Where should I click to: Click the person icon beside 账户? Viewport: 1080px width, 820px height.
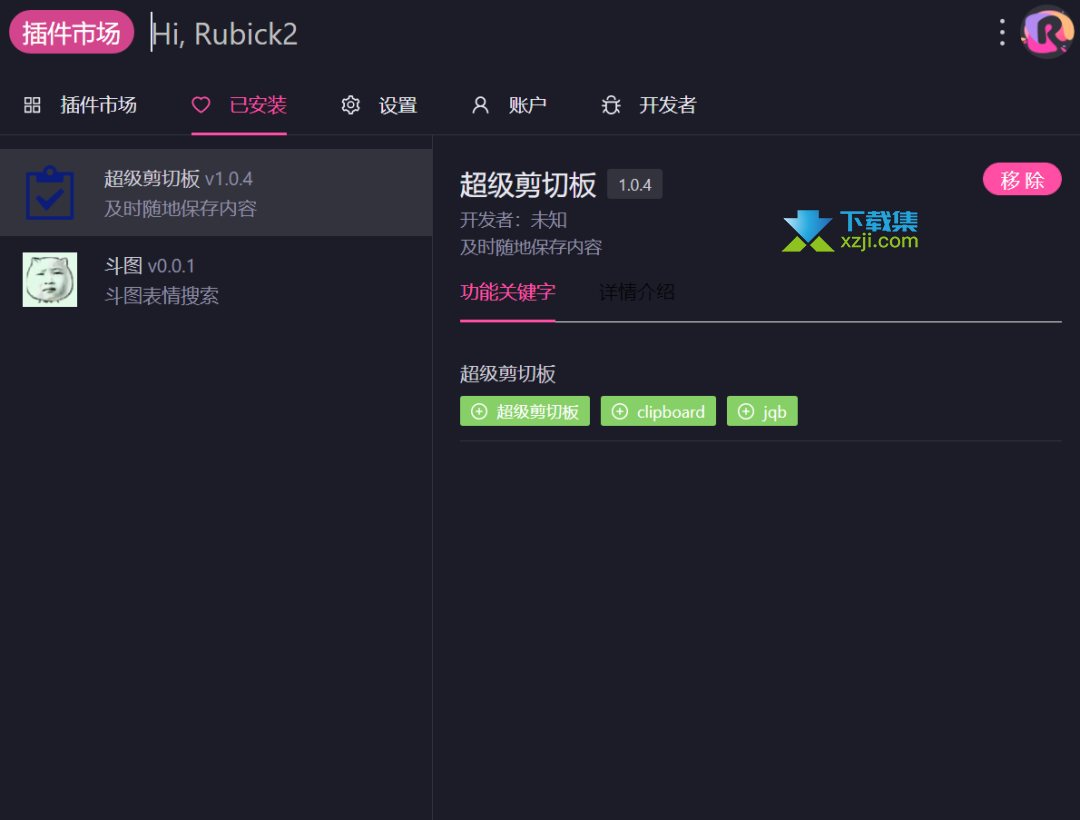click(480, 104)
